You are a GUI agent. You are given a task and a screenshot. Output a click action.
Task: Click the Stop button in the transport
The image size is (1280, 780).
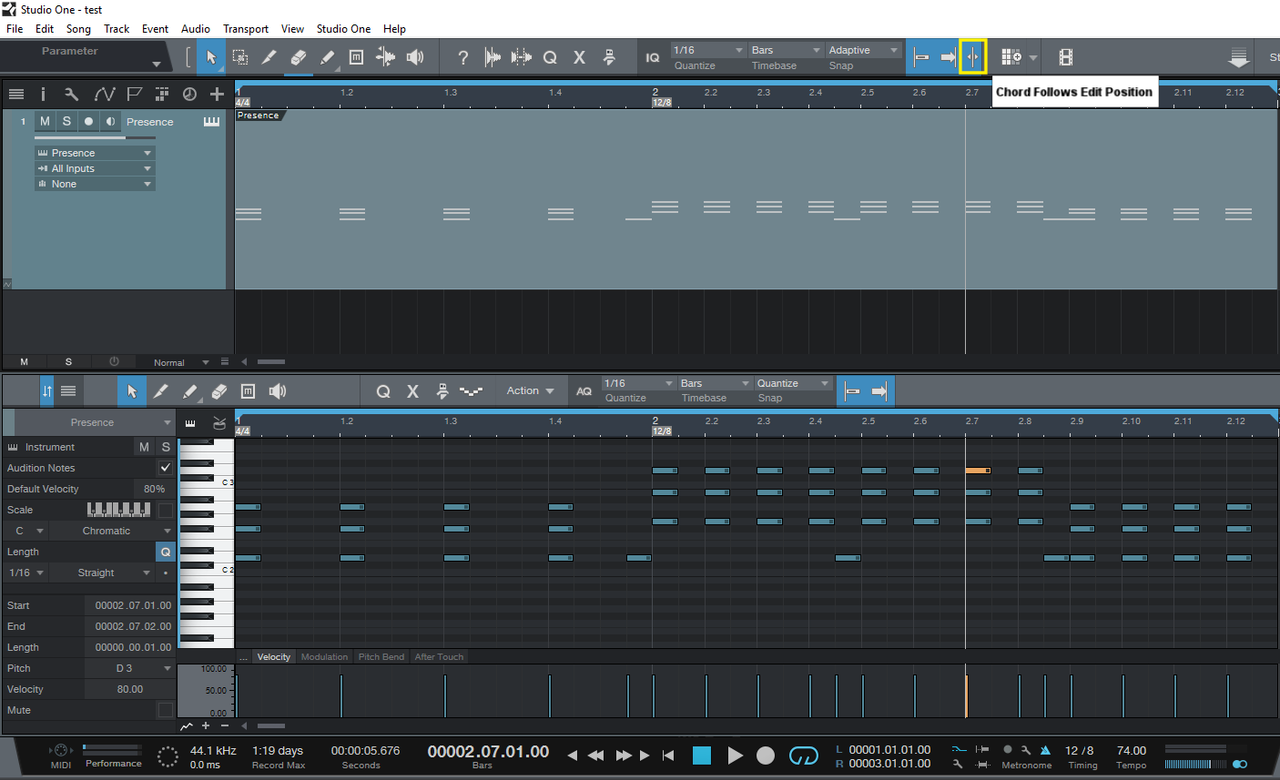click(x=702, y=755)
